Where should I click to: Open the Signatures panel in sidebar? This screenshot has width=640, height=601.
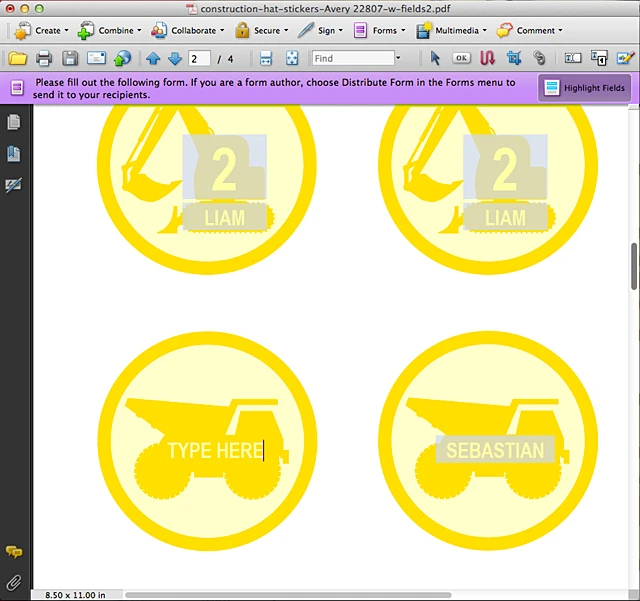point(13,185)
